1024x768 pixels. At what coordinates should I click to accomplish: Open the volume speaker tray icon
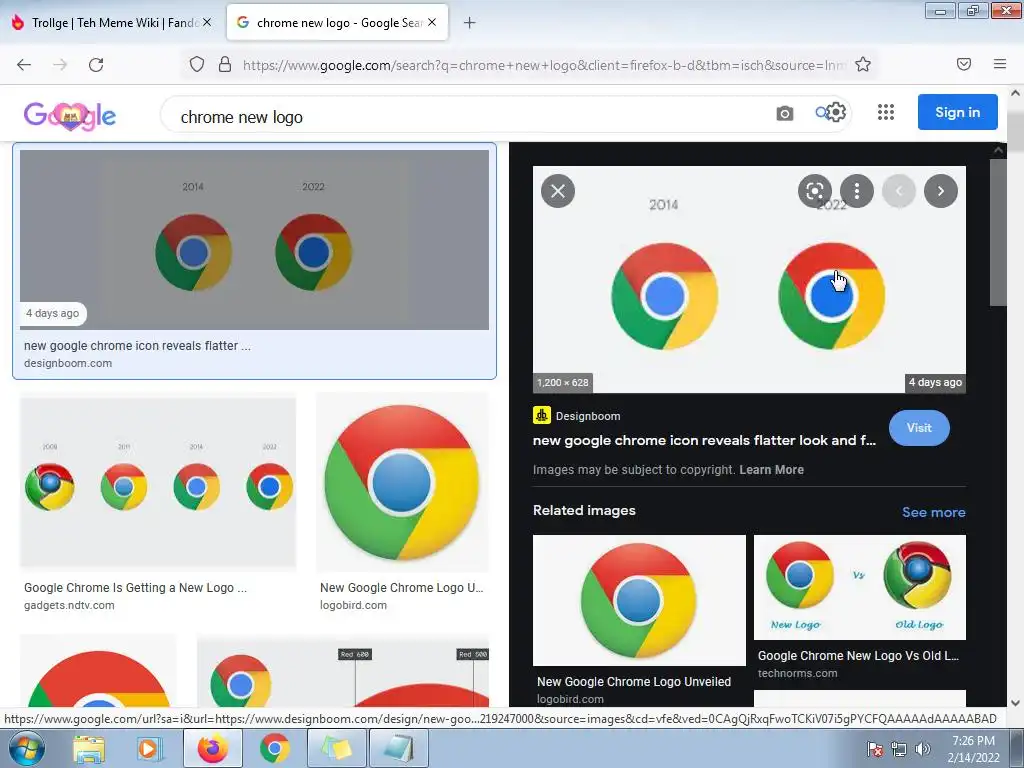coord(923,750)
